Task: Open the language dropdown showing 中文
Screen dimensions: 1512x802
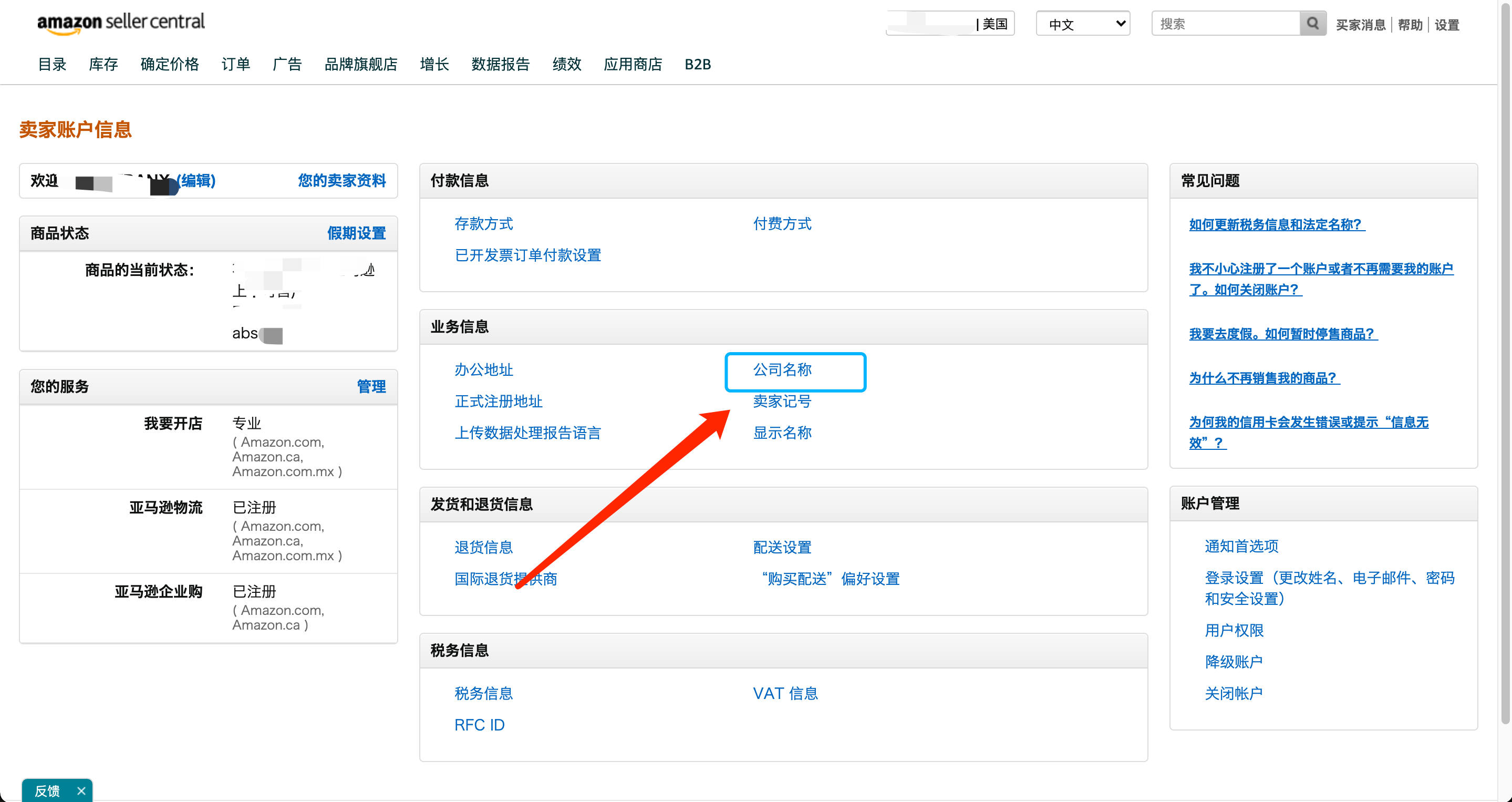Action: point(1082,24)
